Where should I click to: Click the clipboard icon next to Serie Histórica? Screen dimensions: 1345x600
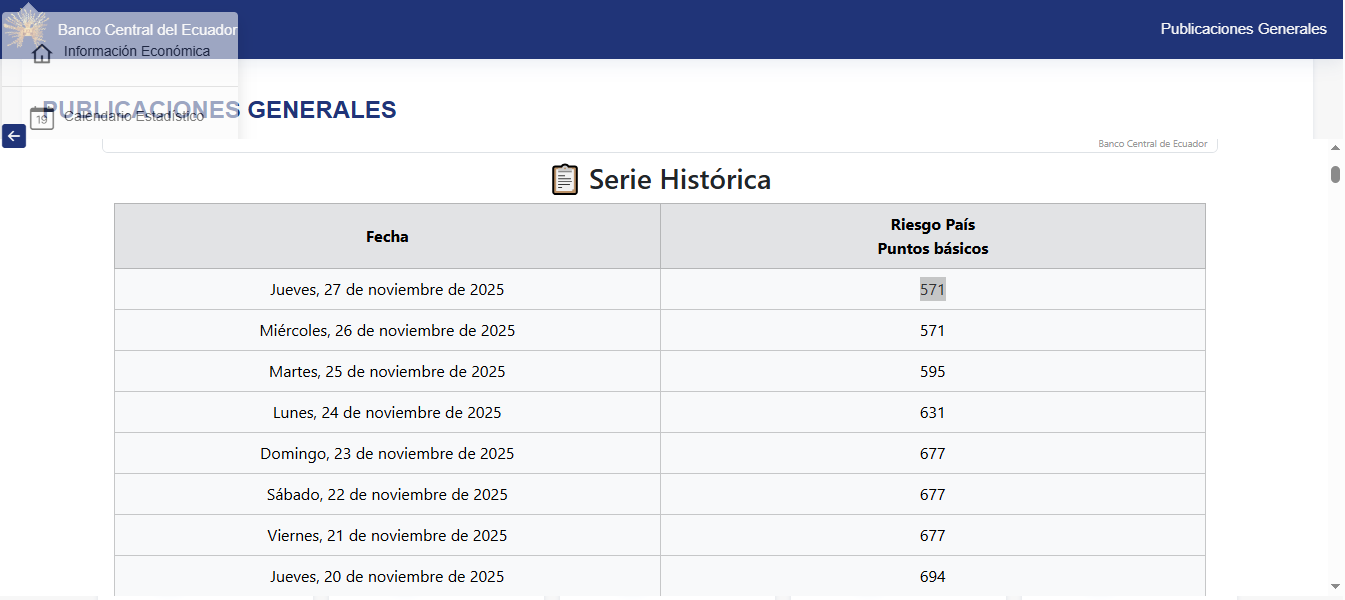coord(564,180)
